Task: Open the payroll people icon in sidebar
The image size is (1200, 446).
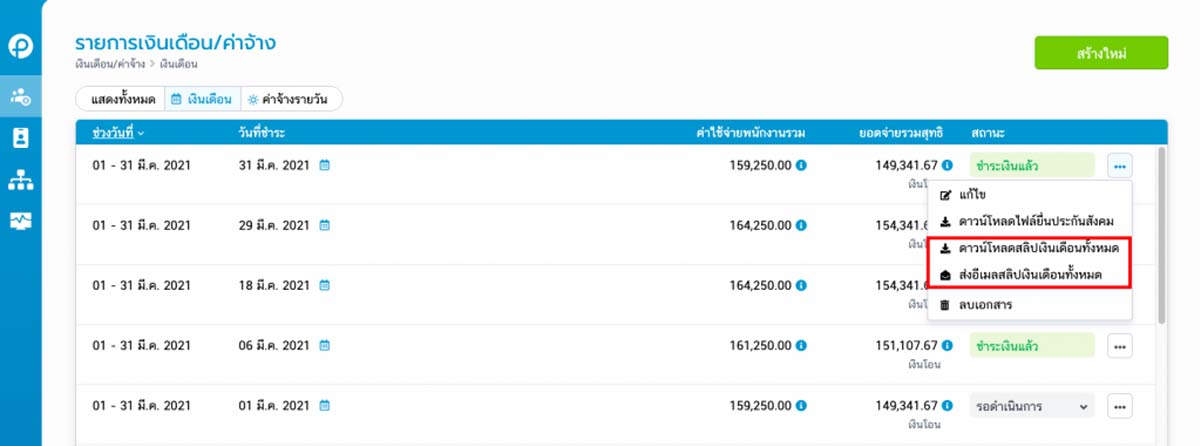Action: (20, 97)
